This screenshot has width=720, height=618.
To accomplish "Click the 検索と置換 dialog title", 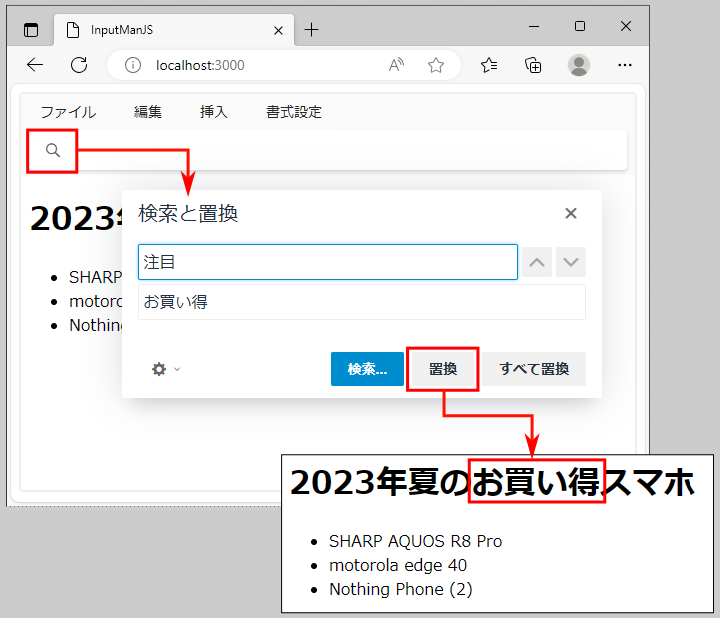I will point(188,213).
